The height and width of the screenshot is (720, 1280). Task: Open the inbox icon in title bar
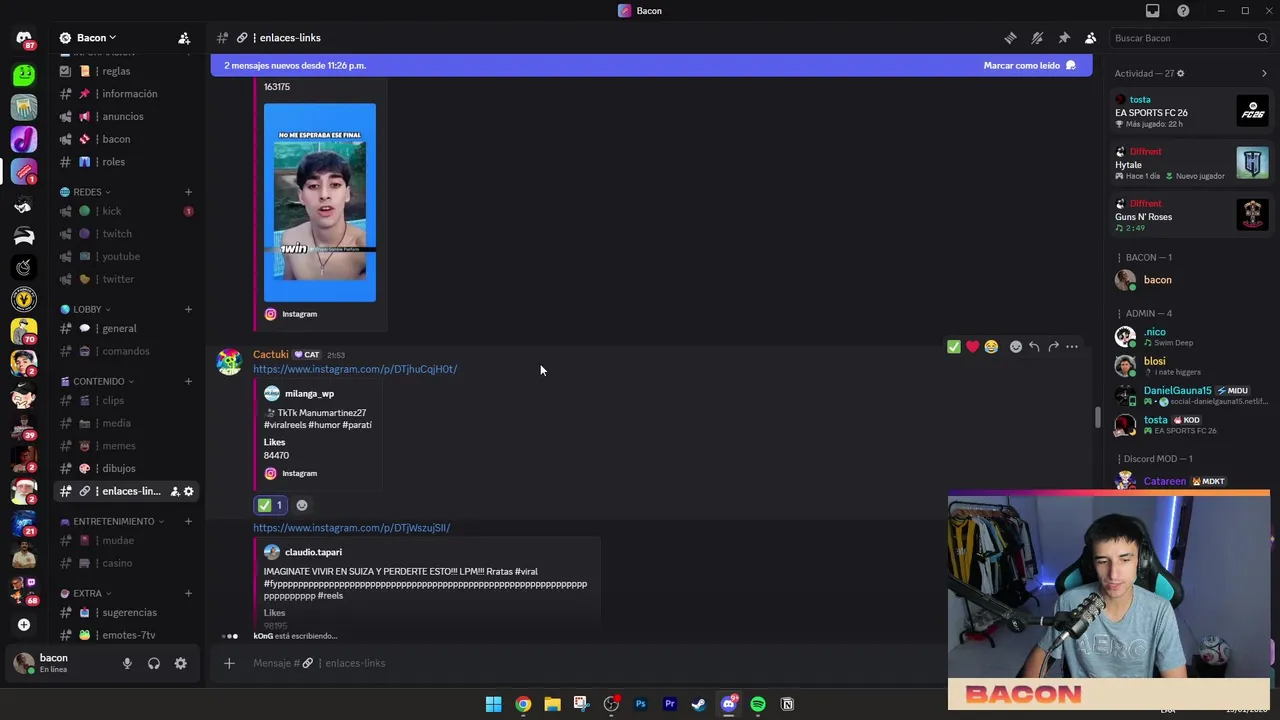point(1152,11)
